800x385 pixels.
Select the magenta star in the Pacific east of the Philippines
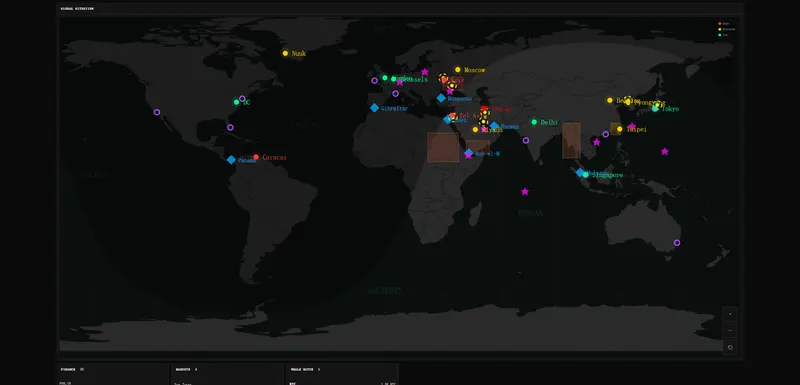pyautogui.click(x=664, y=151)
